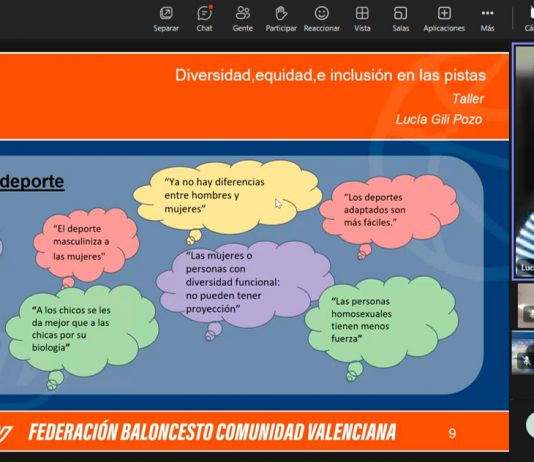Viewport: 534px width, 462px height.
Task: Show the Gente participants list
Action: (x=243, y=19)
